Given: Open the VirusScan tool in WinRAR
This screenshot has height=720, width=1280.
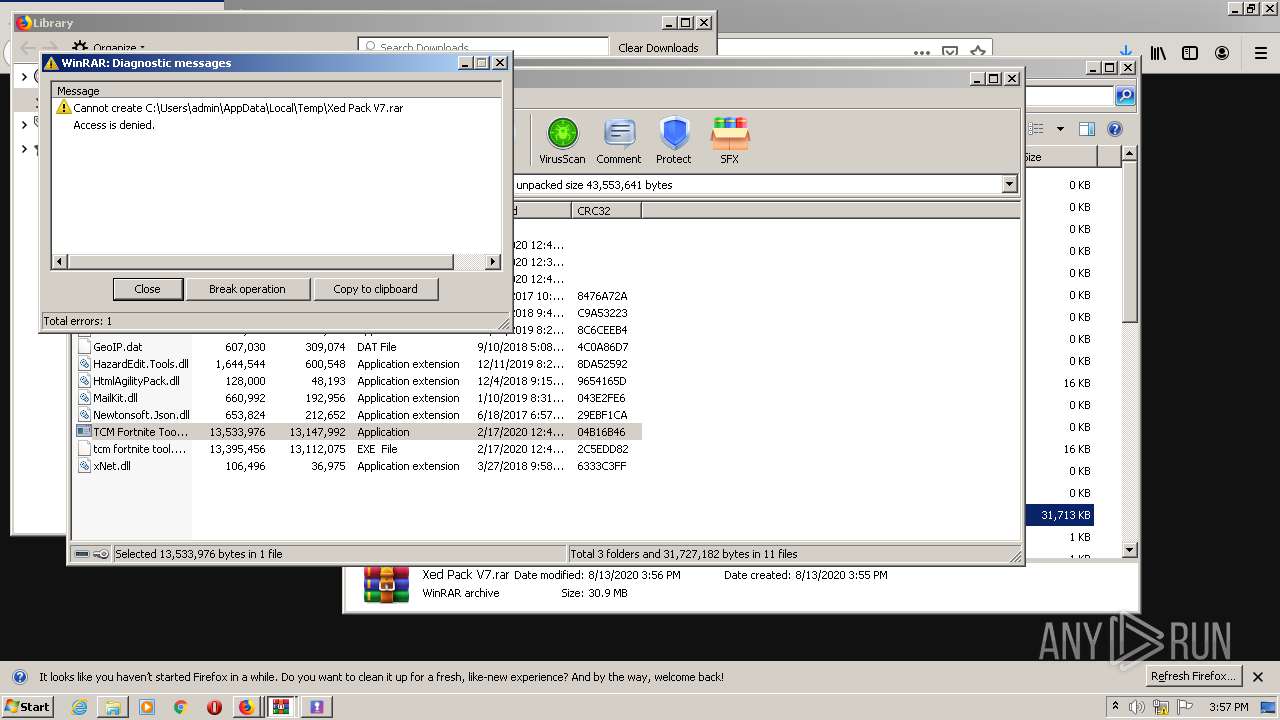Looking at the screenshot, I should (x=562, y=140).
